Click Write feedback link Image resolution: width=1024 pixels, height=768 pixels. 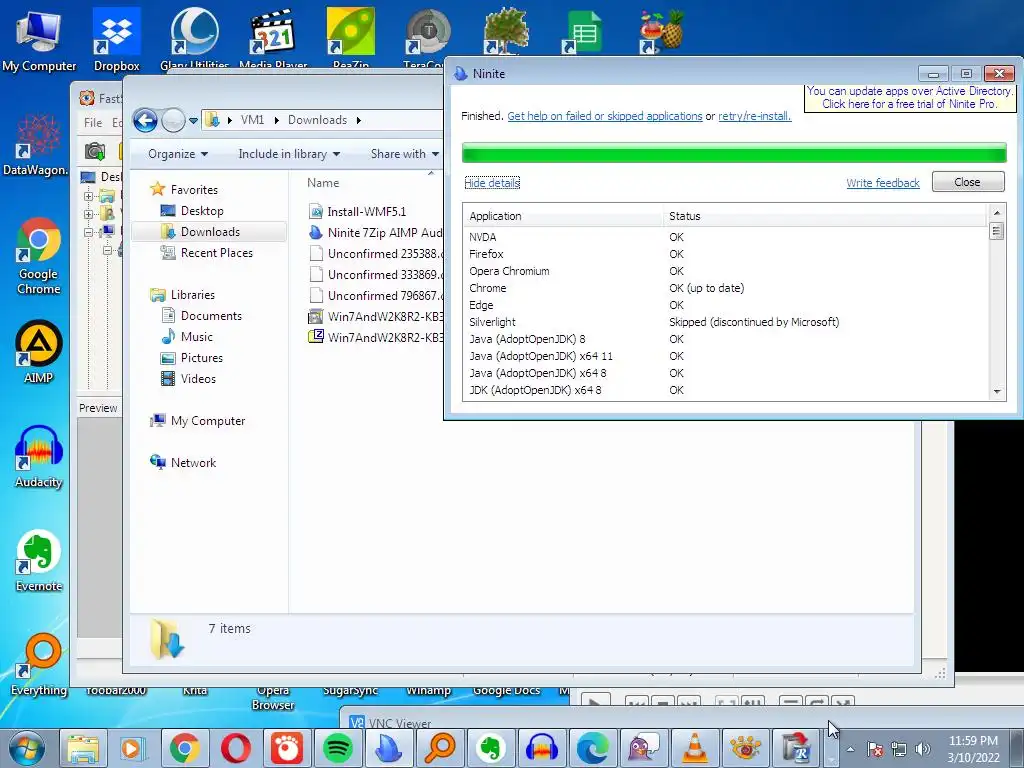coord(883,183)
